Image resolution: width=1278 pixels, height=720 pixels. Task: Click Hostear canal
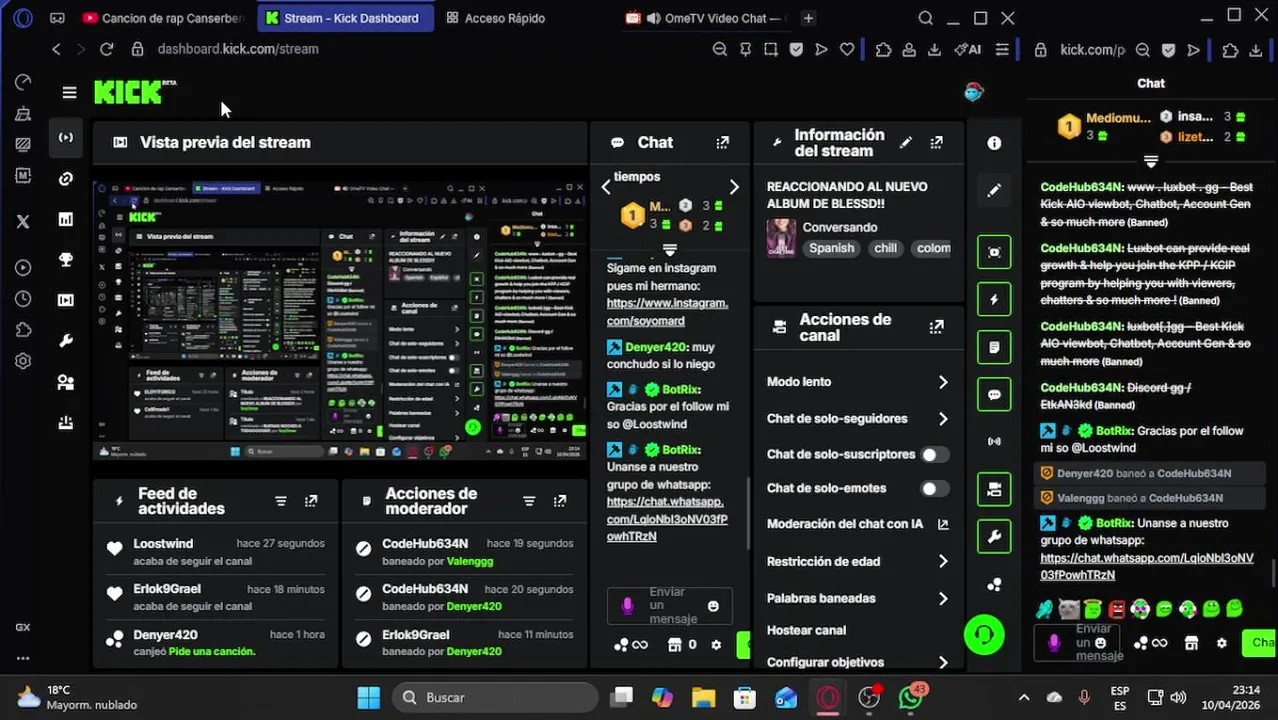[806, 630]
